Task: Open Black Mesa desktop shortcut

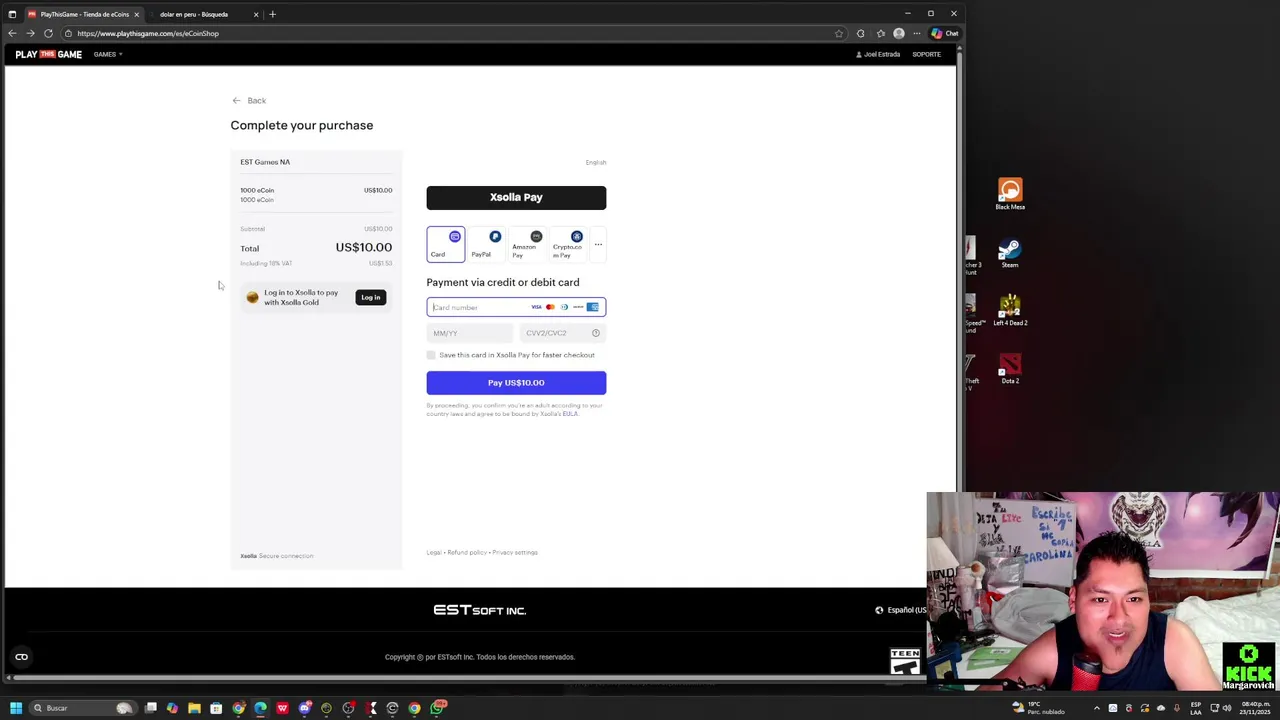Action: pyautogui.click(x=1010, y=194)
